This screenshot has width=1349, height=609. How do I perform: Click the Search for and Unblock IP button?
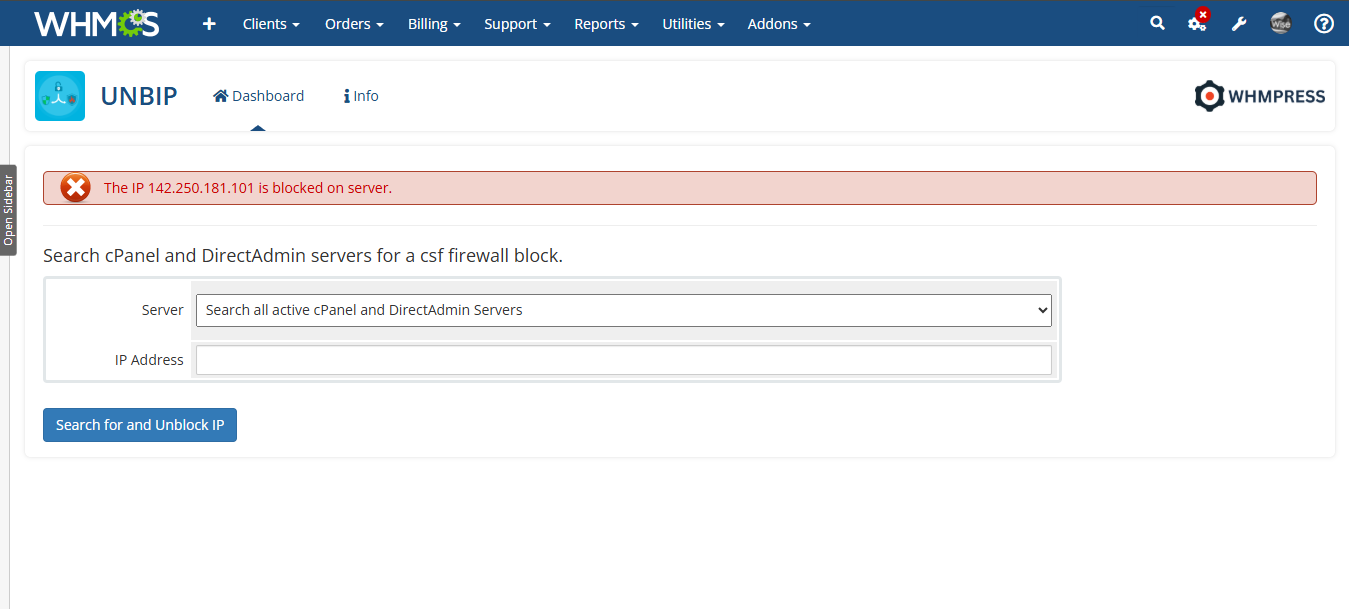pyautogui.click(x=140, y=425)
